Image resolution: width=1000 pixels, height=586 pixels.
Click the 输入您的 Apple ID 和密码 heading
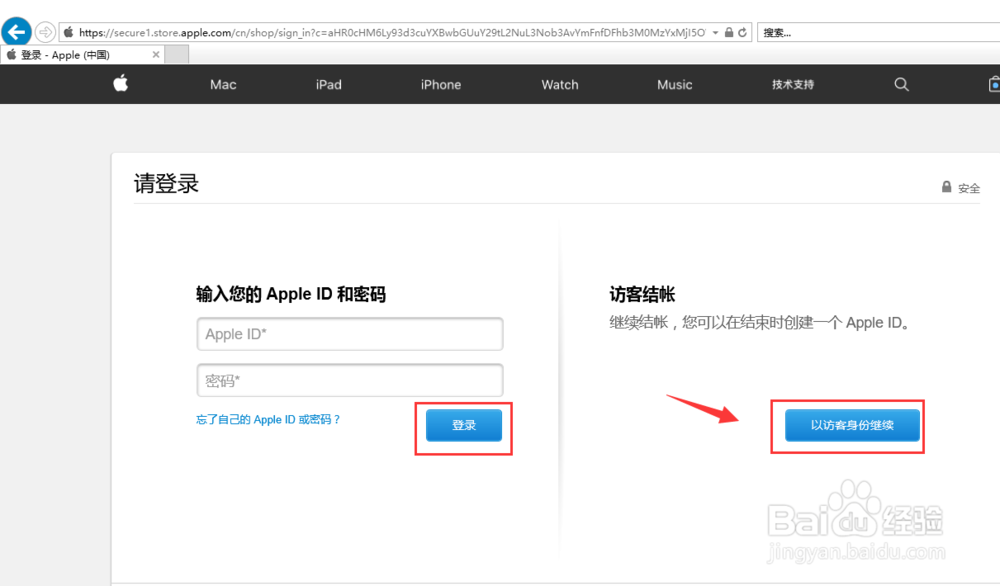291,295
